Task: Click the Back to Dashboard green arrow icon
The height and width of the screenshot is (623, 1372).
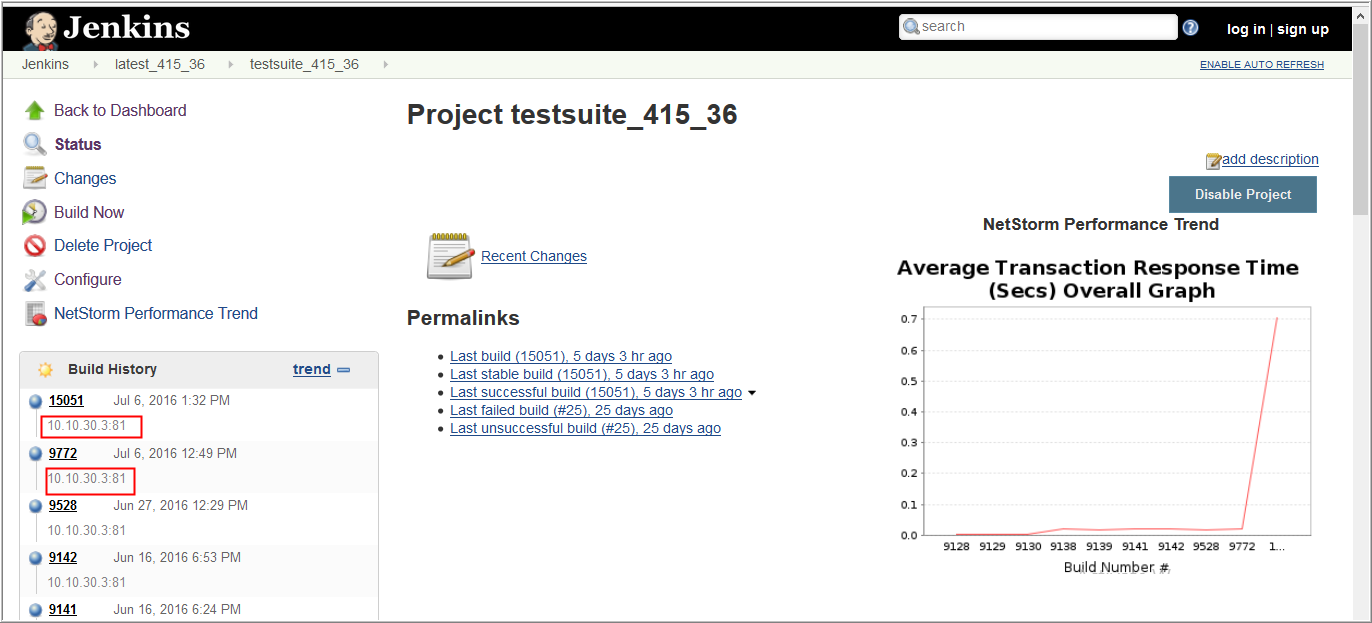Action: [x=35, y=110]
